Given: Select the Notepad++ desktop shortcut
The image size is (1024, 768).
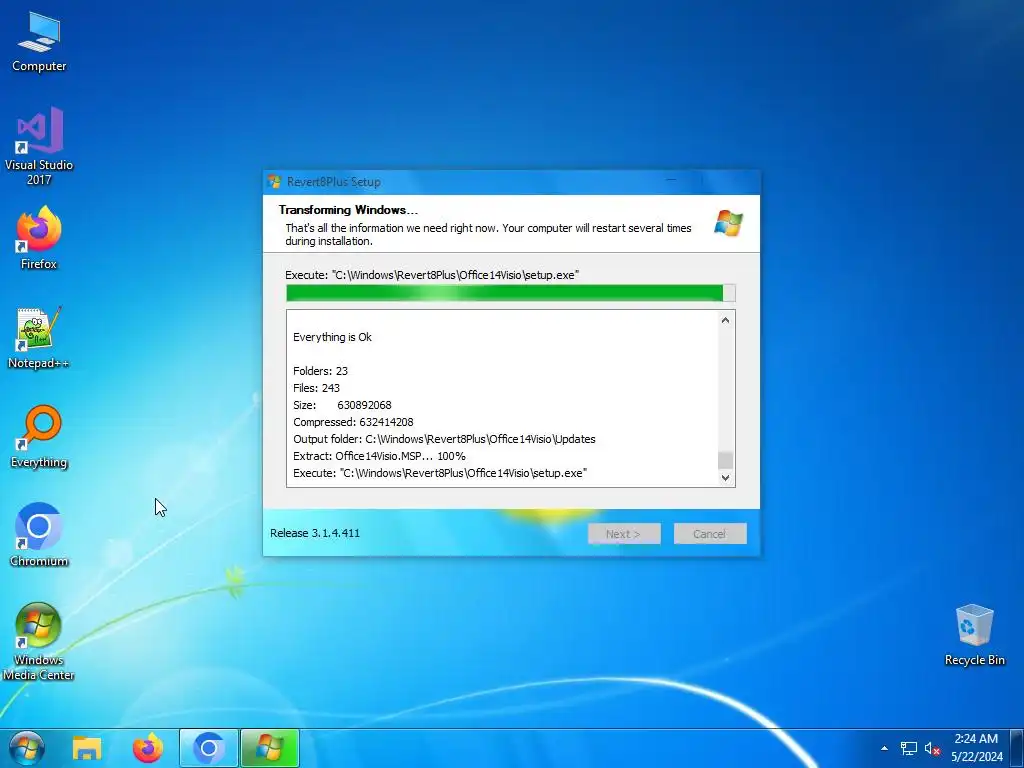Looking at the screenshot, I should click(x=39, y=338).
